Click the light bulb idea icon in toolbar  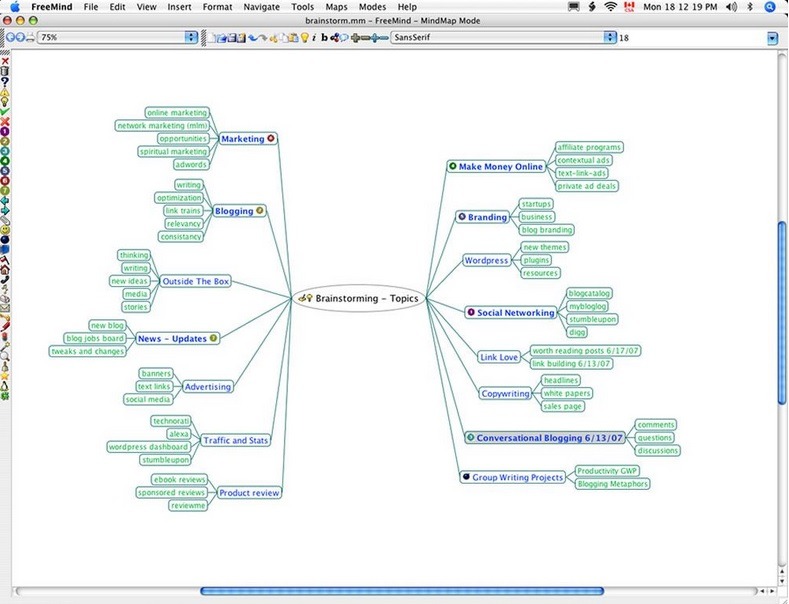click(x=305, y=38)
